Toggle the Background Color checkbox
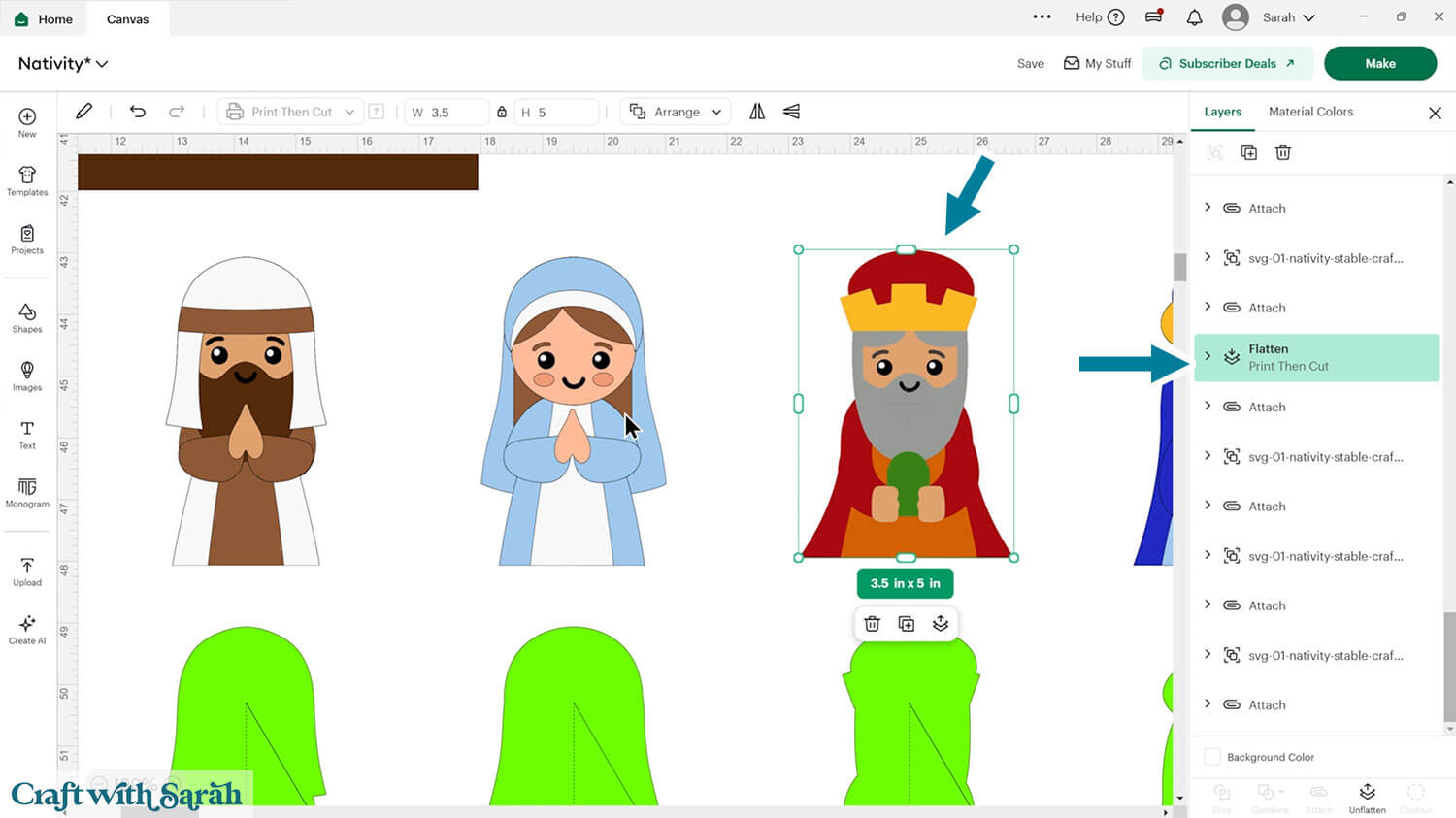Image resolution: width=1456 pixels, height=818 pixels. [1212, 757]
